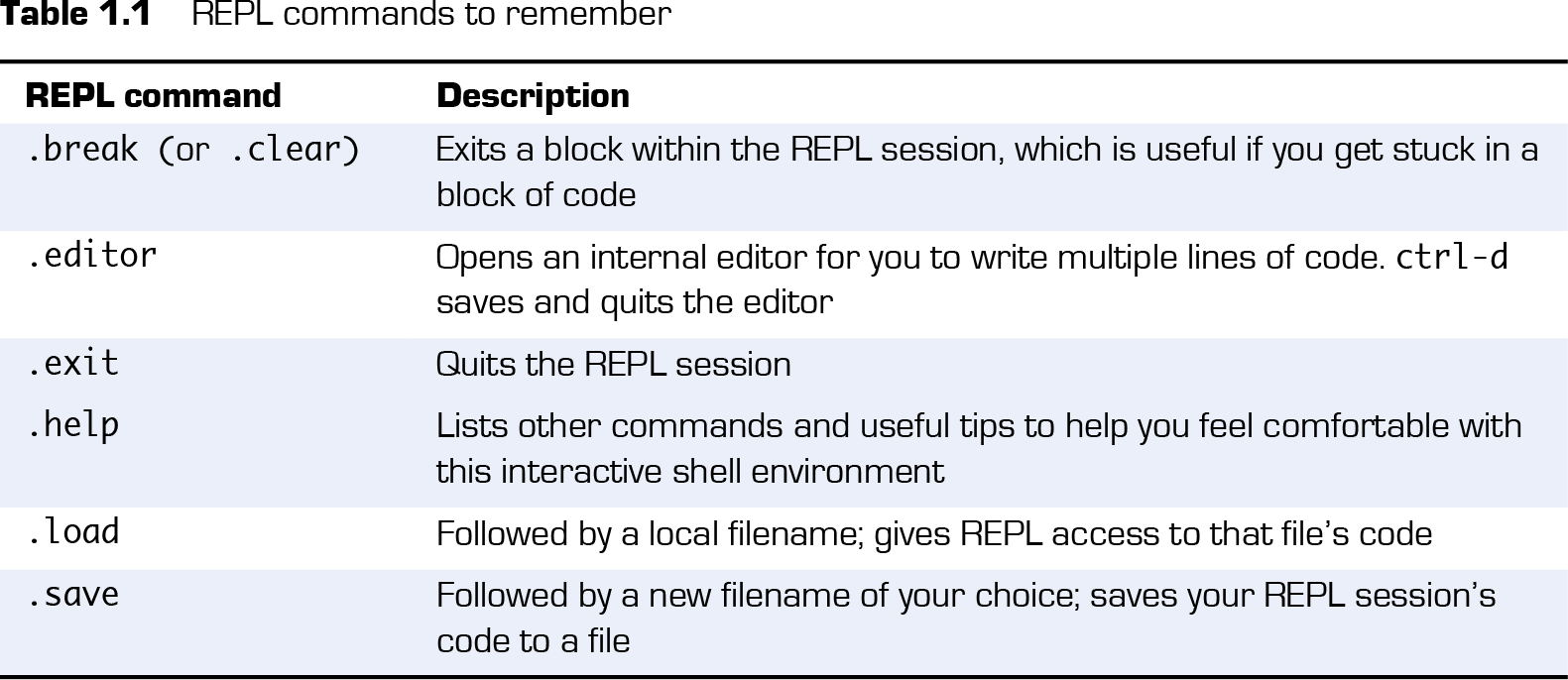Select the .break (or .clear) command cell
Viewport: 1568px width, 680px height.
pos(193,150)
